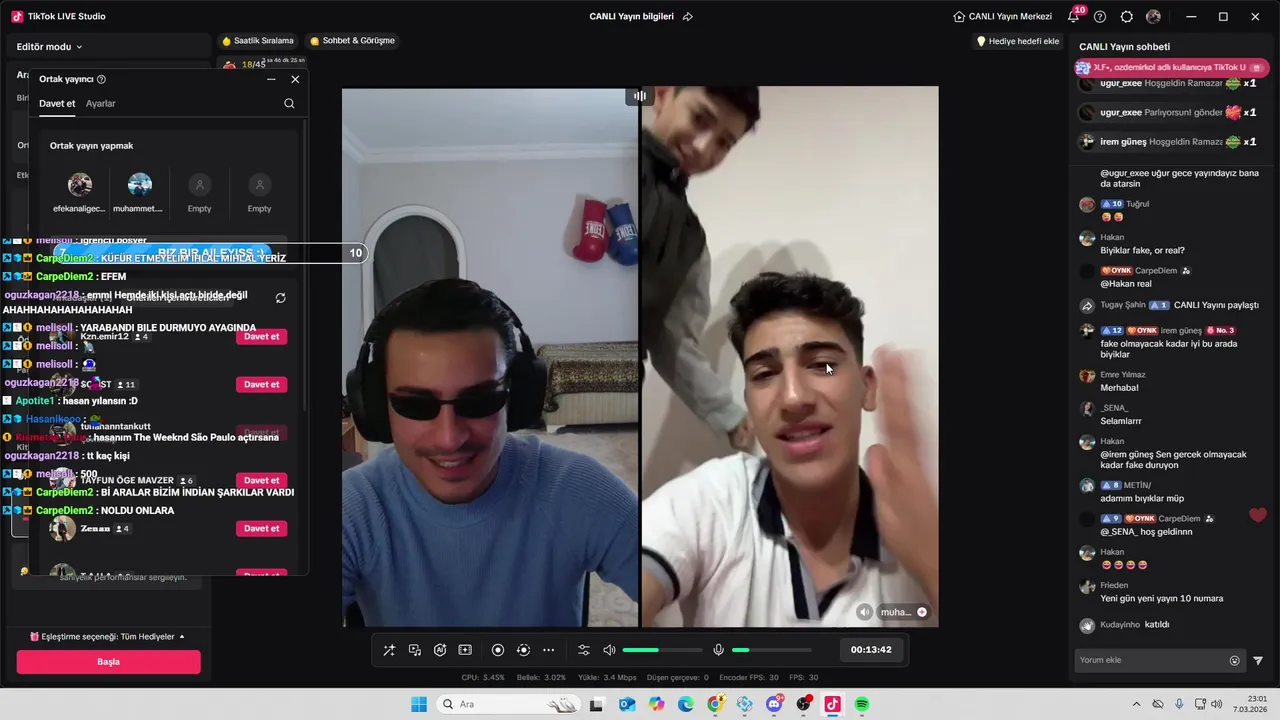
Task: Toggle the layout handle atop video split
Action: coord(640,96)
